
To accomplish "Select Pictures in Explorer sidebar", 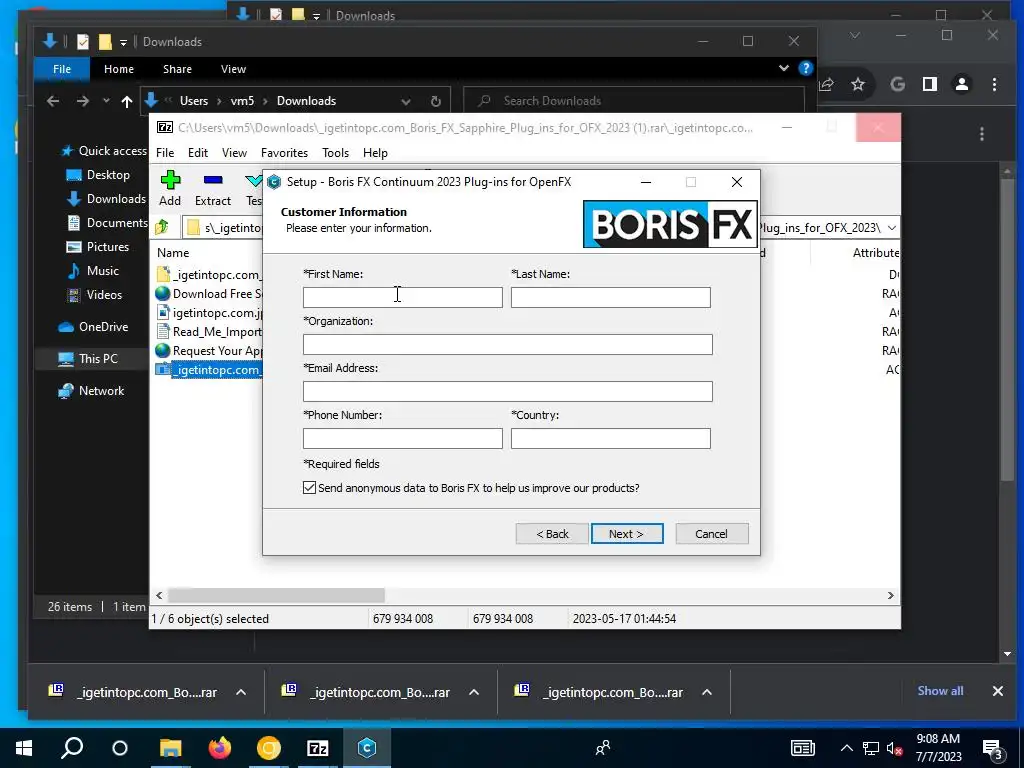I will coord(98,247).
